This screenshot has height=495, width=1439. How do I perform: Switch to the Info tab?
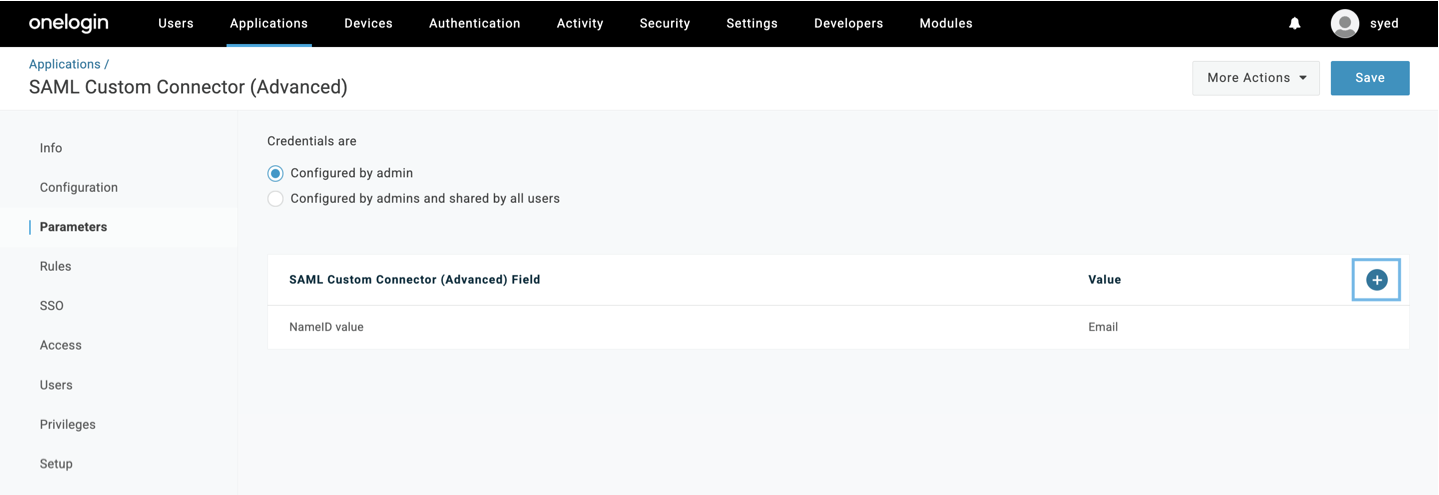point(51,148)
